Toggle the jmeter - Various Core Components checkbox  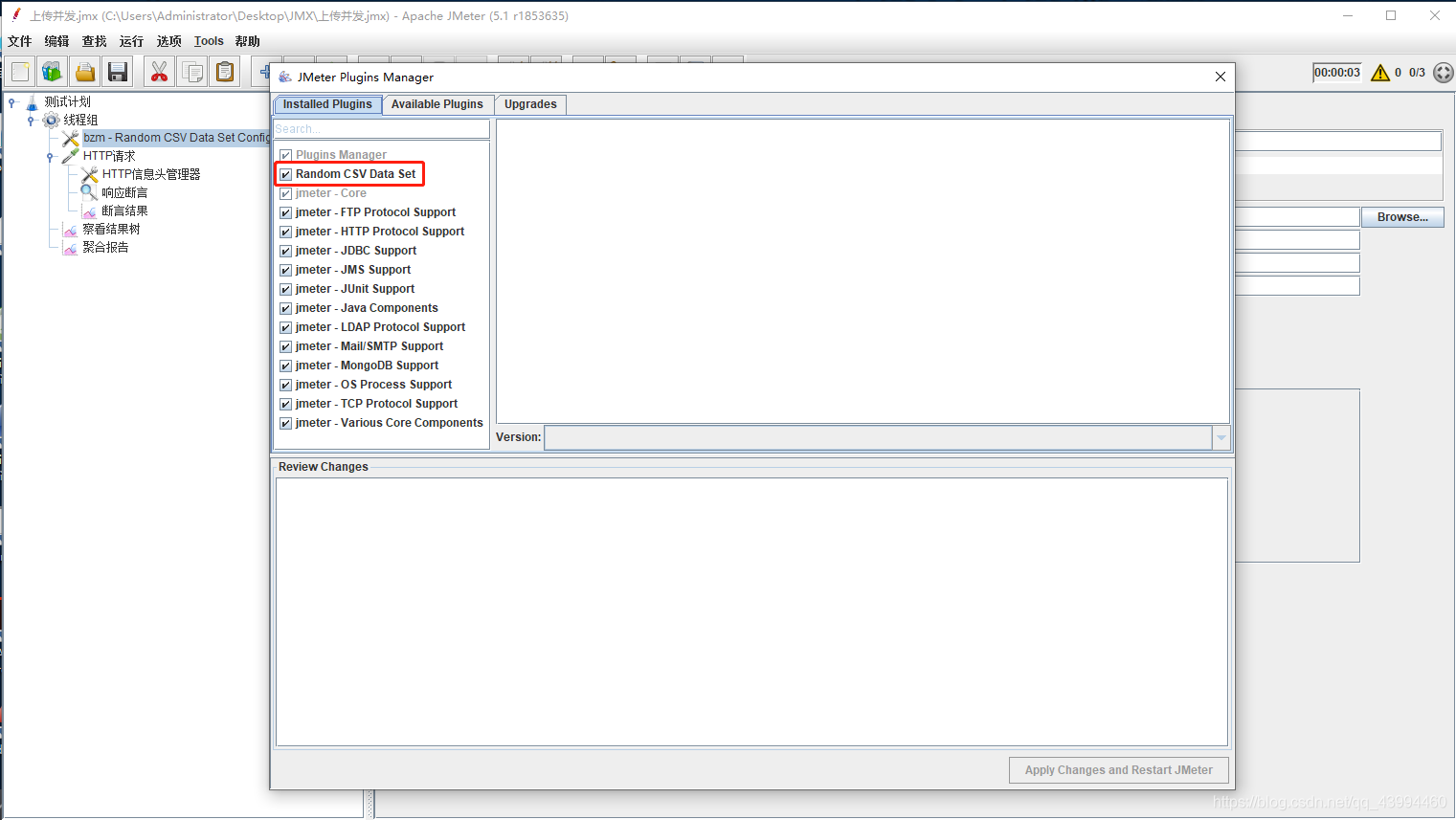286,423
